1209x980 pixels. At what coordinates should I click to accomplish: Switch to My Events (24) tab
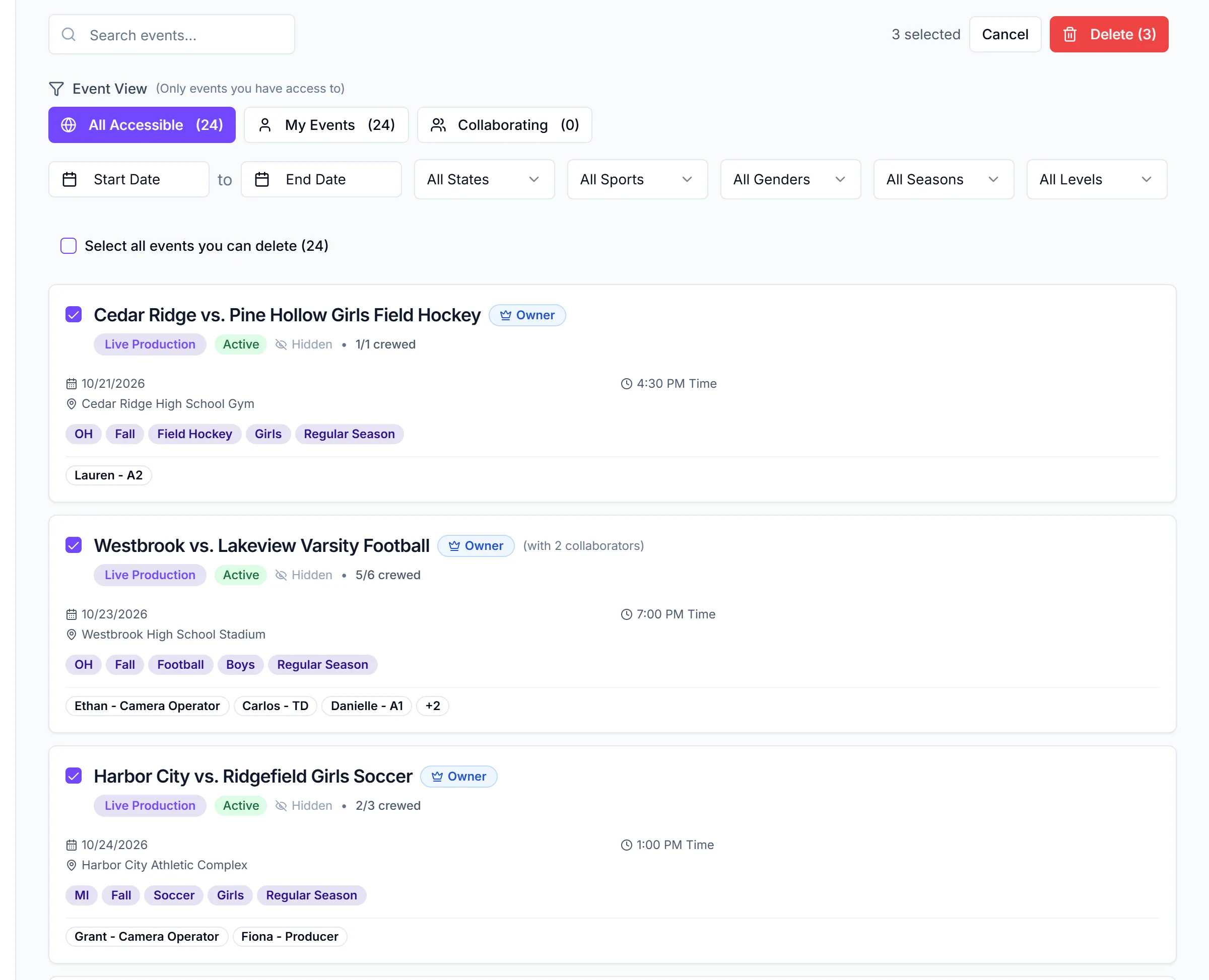click(x=326, y=125)
